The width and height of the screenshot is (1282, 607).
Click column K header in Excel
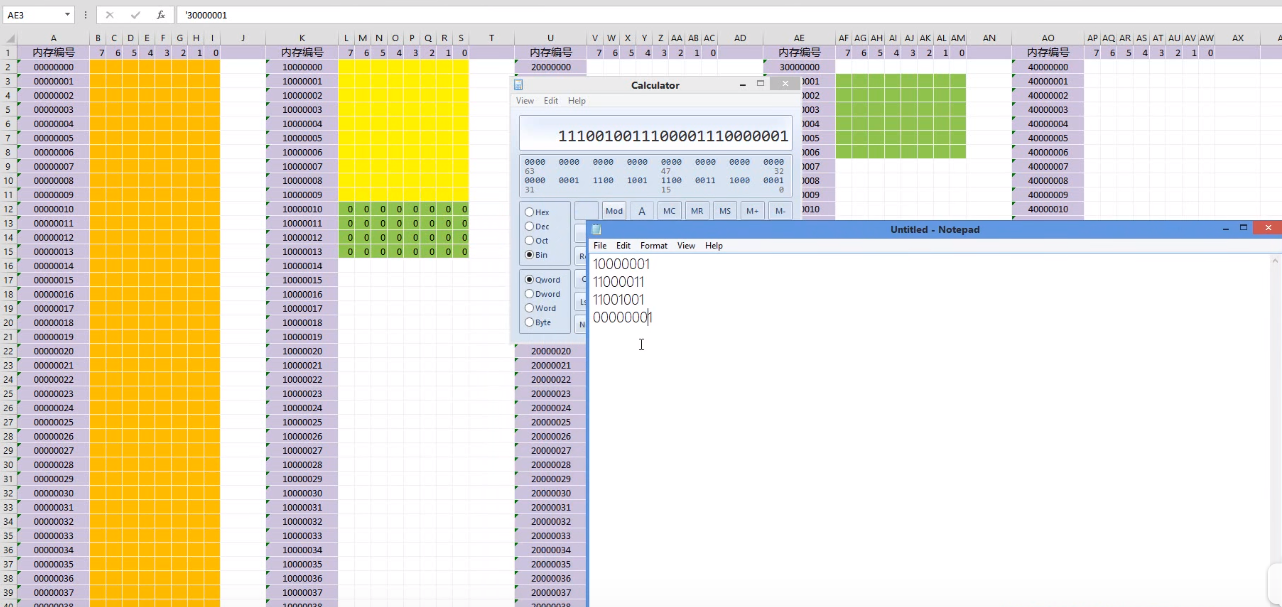tap(302, 38)
